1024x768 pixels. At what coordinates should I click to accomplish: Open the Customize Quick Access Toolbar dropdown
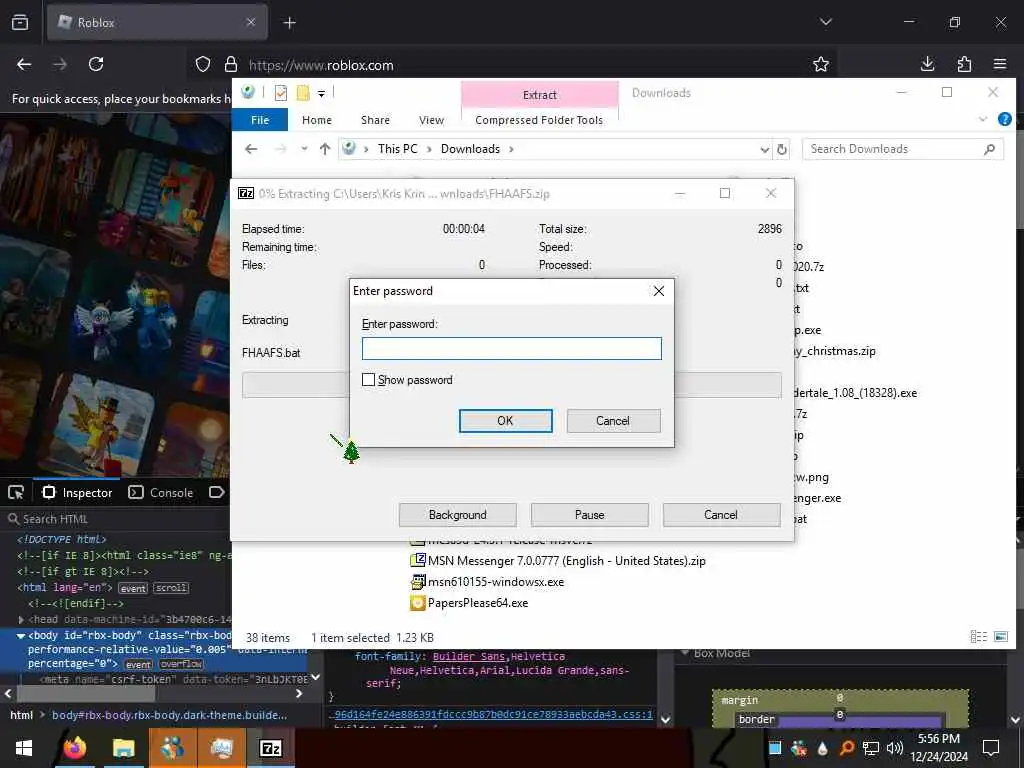click(321, 93)
